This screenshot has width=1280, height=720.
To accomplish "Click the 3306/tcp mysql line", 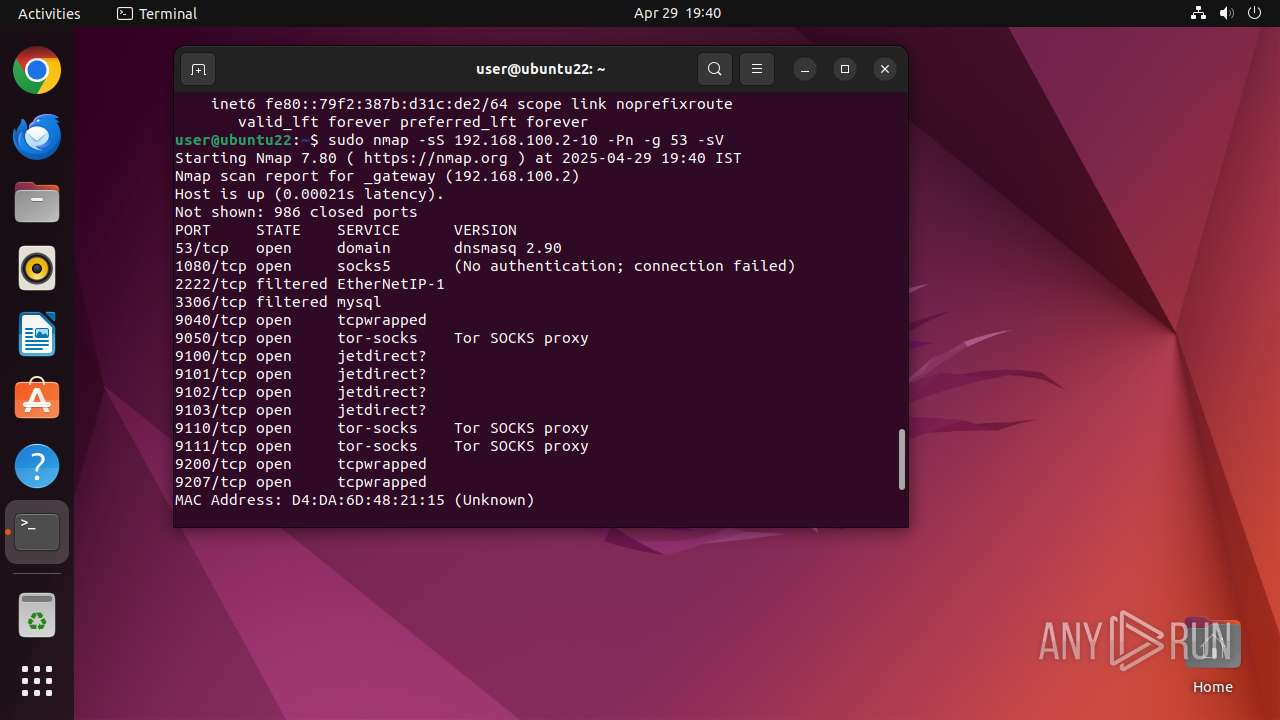I will tap(278, 302).
